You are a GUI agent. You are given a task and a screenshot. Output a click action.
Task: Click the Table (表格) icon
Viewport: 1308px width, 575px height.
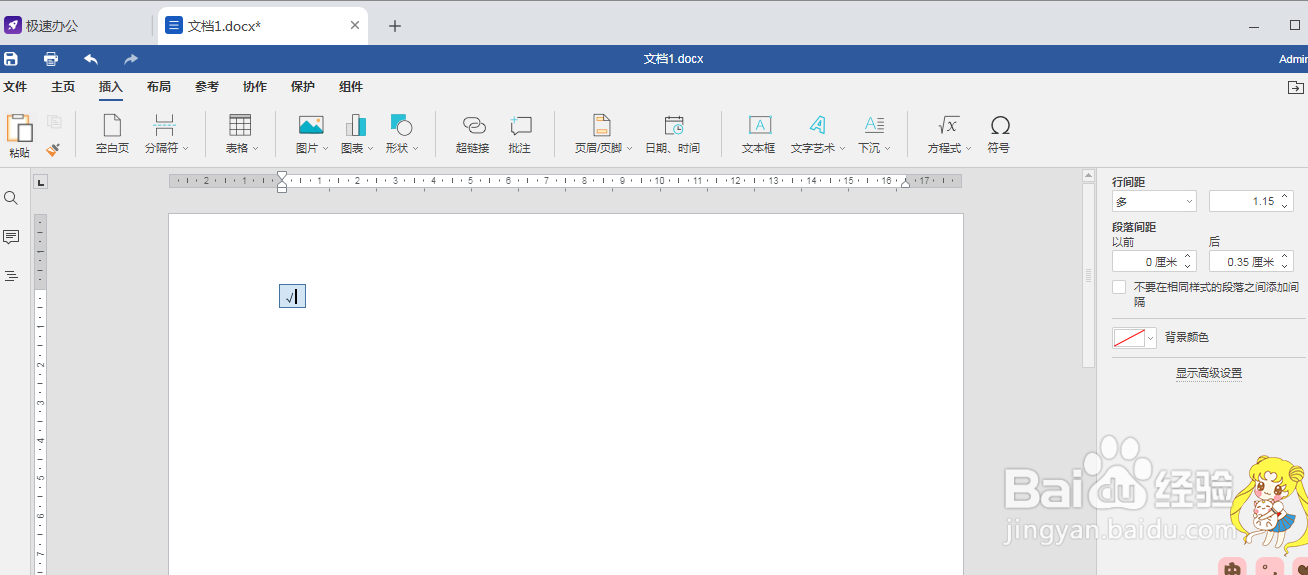(x=240, y=125)
